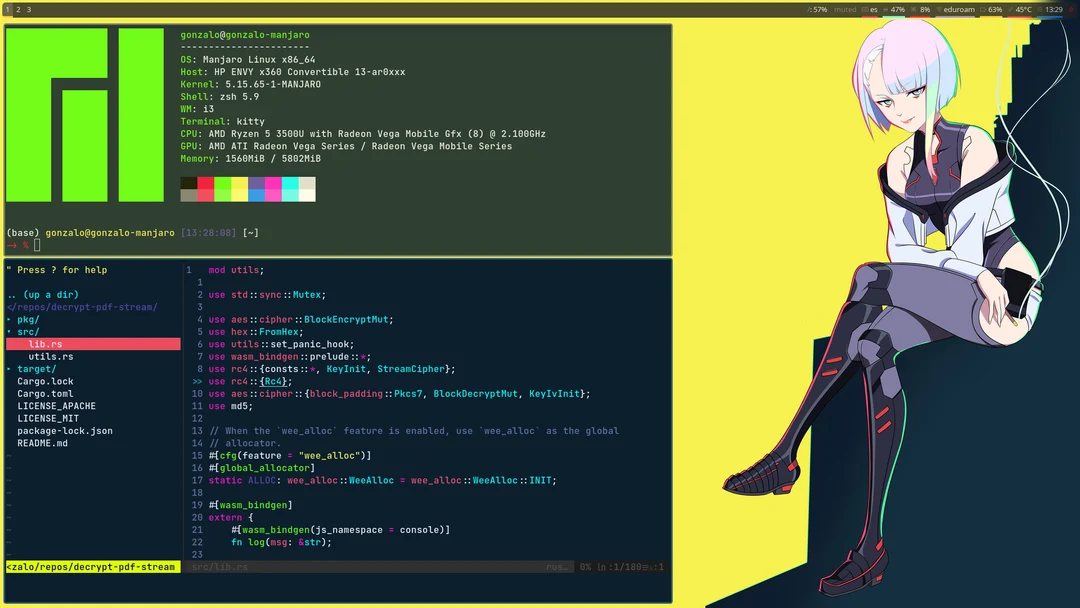The height and width of the screenshot is (608, 1080).
Task: Click the clock showing 13:29
Action: tap(1053, 8)
